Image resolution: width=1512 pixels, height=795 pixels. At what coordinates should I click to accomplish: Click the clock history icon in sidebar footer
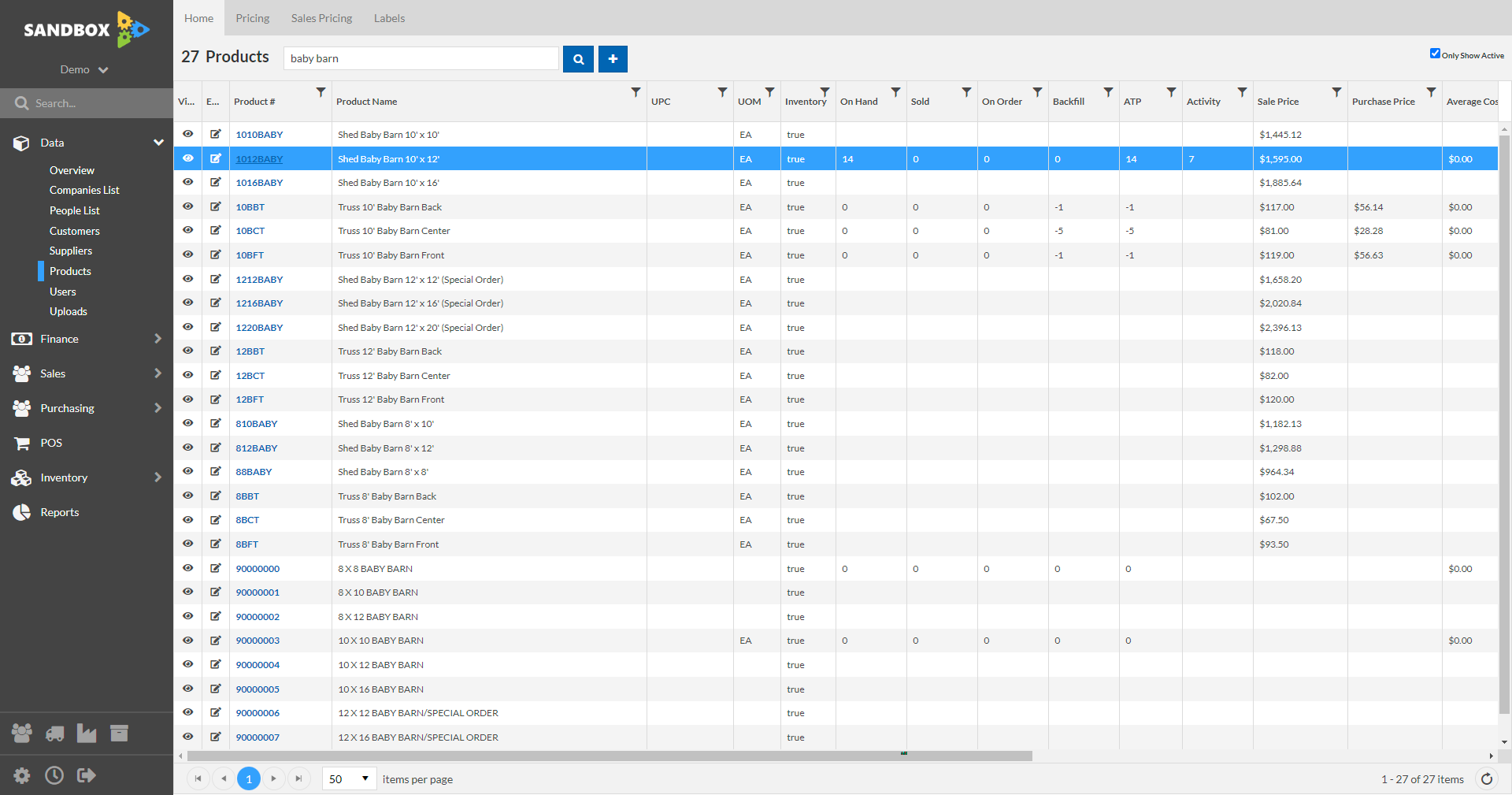pos(54,775)
